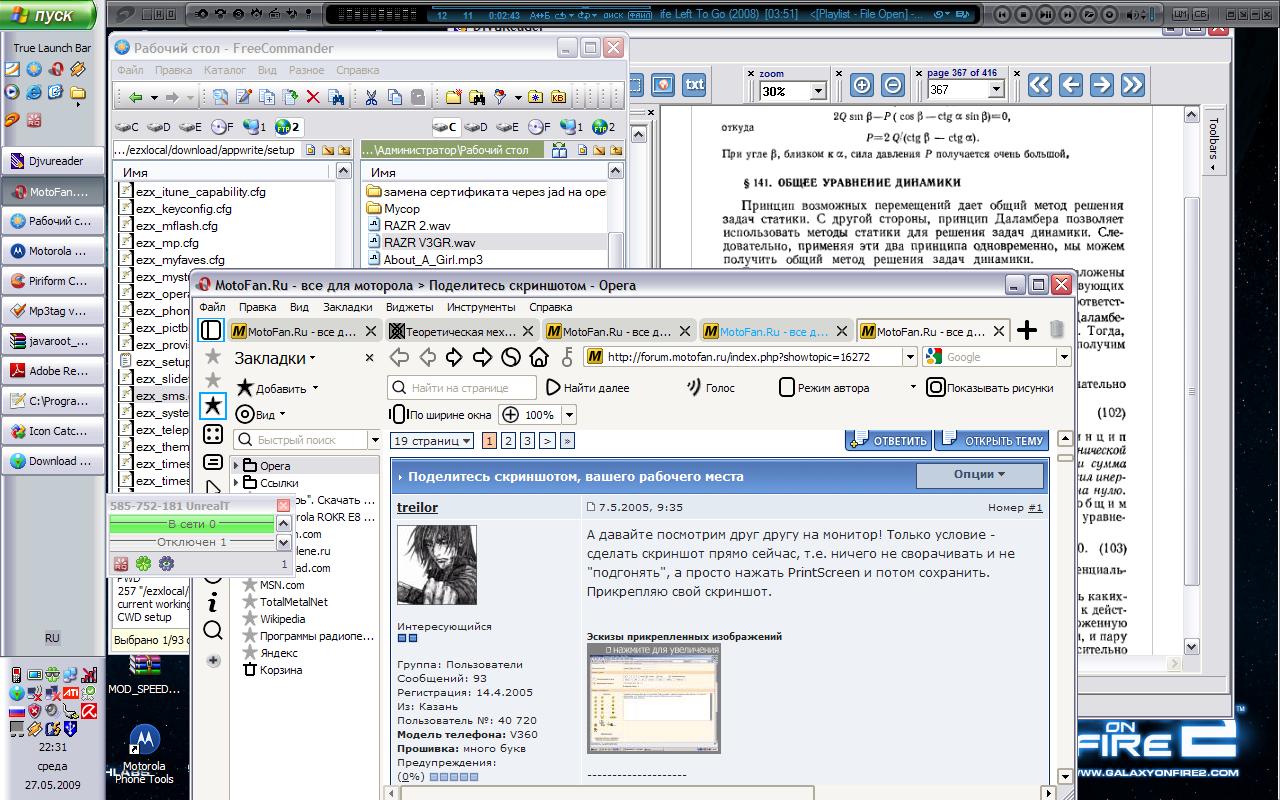The height and width of the screenshot is (800, 1280).
Task: Select drive D in the left FreeCommander panel
Action: 159,127
